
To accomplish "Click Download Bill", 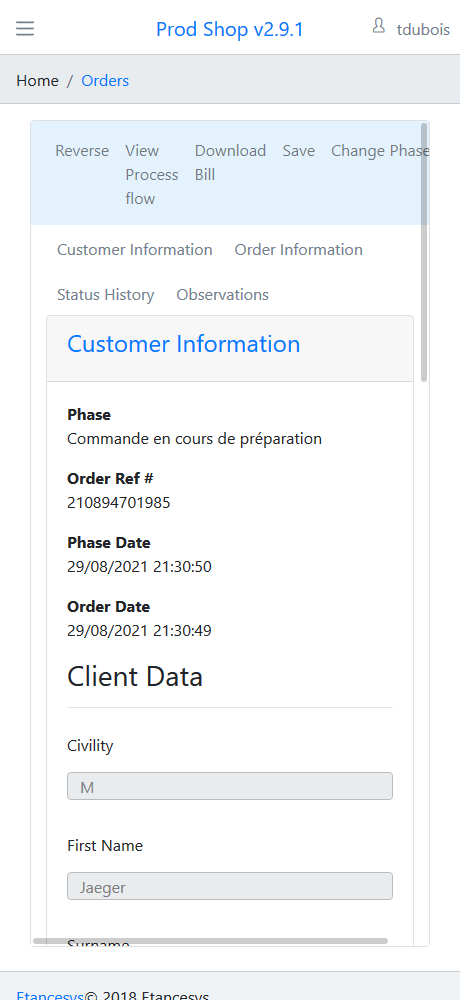I will pos(230,163).
